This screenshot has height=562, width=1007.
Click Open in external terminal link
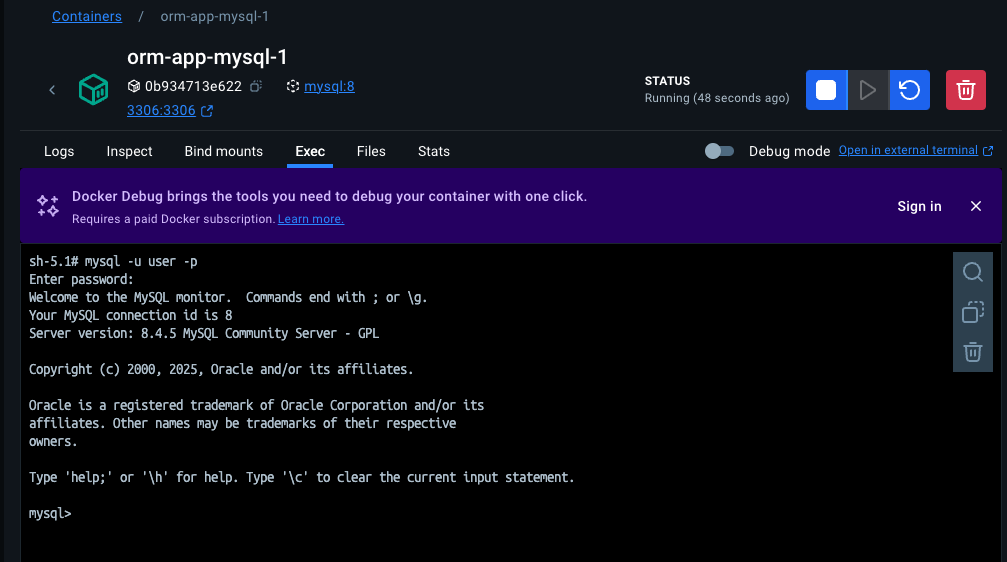coord(908,150)
